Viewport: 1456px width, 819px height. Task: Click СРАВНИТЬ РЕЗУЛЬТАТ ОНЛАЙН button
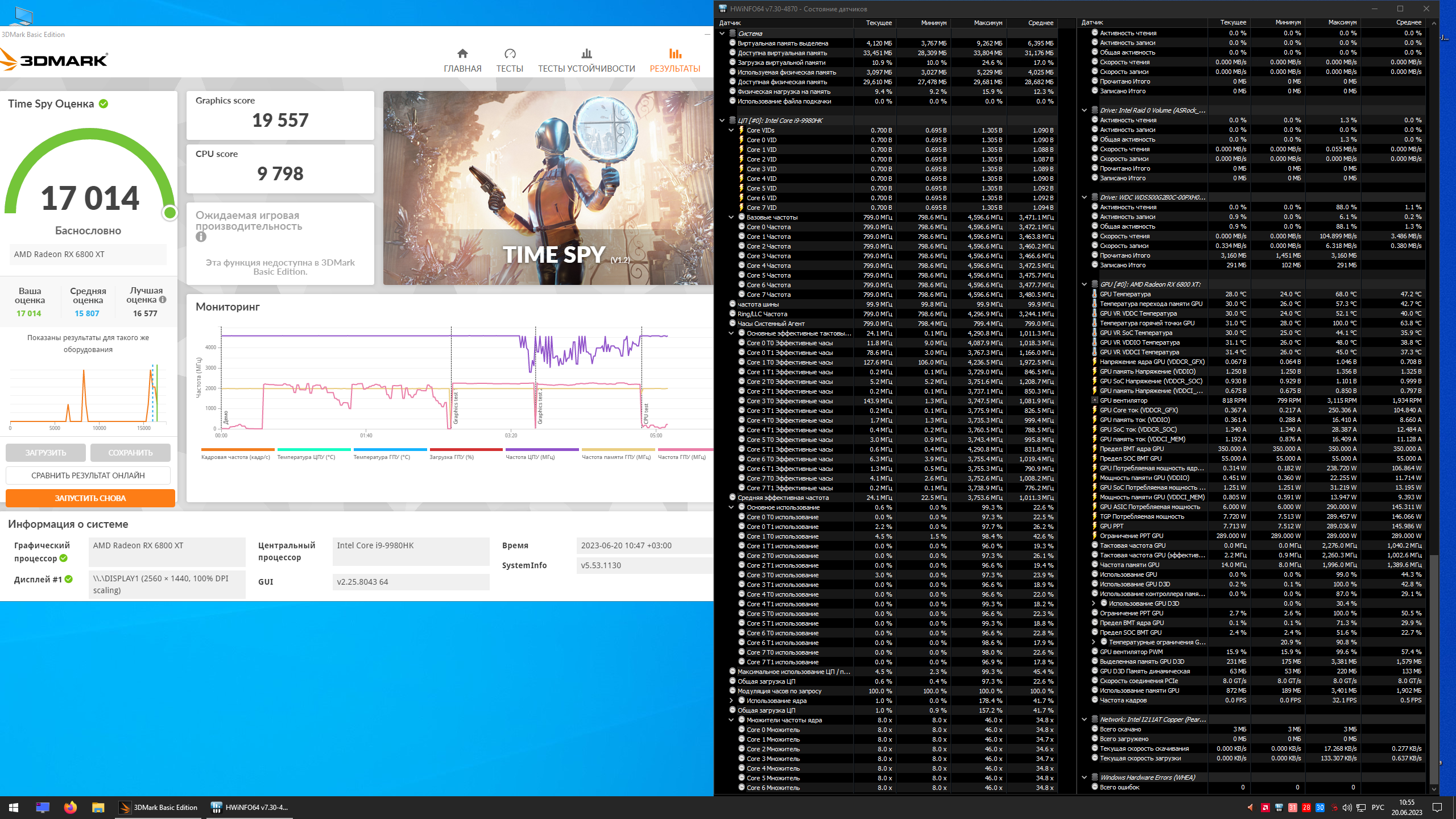(x=88, y=475)
